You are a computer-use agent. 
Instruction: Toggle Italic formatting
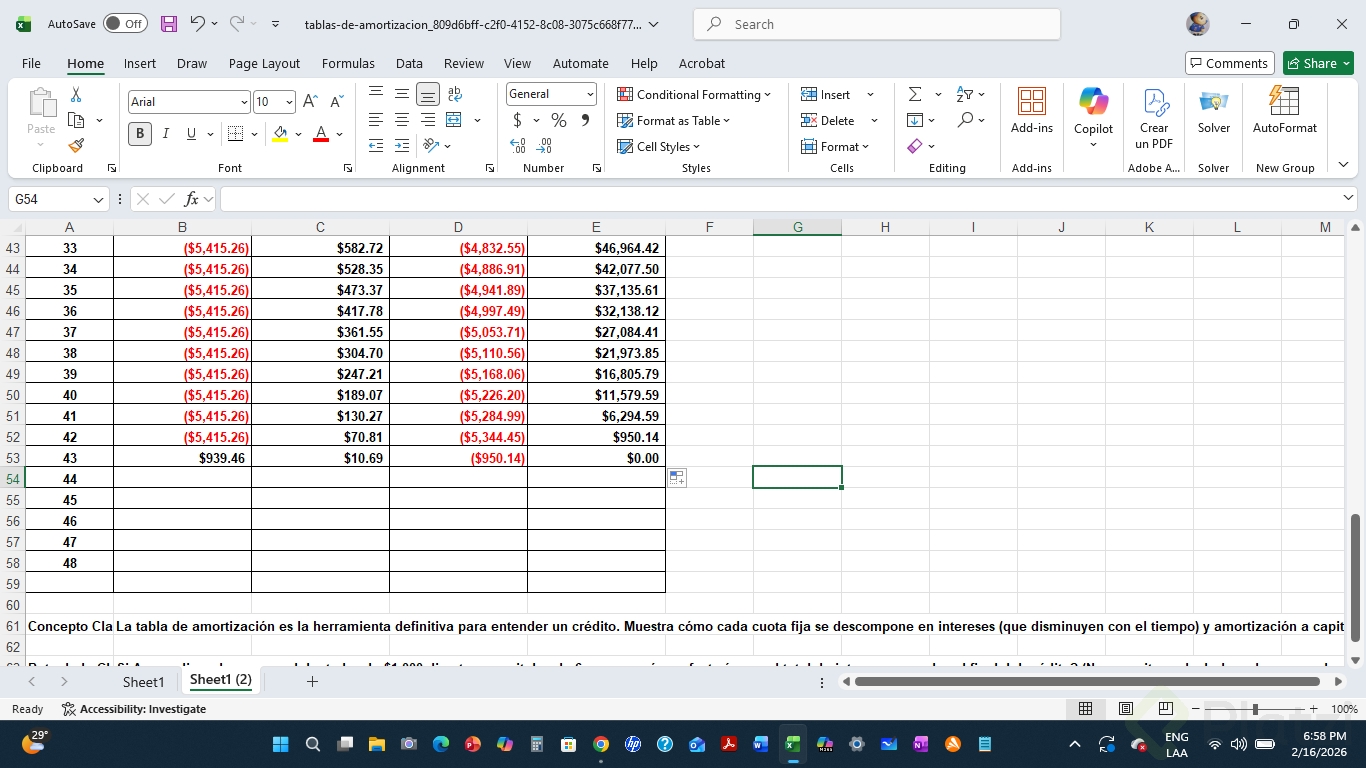tap(165, 133)
